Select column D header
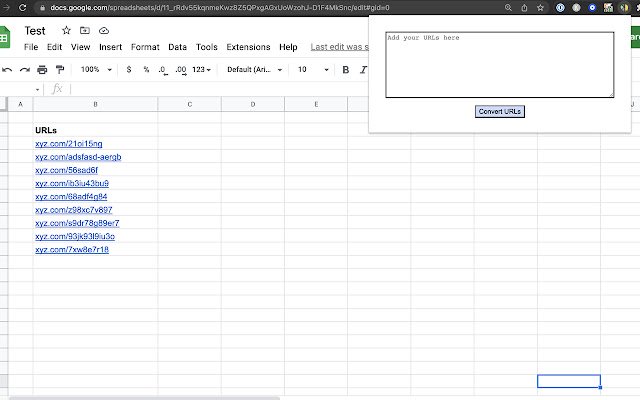The height and width of the screenshot is (400, 640). coord(253,104)
